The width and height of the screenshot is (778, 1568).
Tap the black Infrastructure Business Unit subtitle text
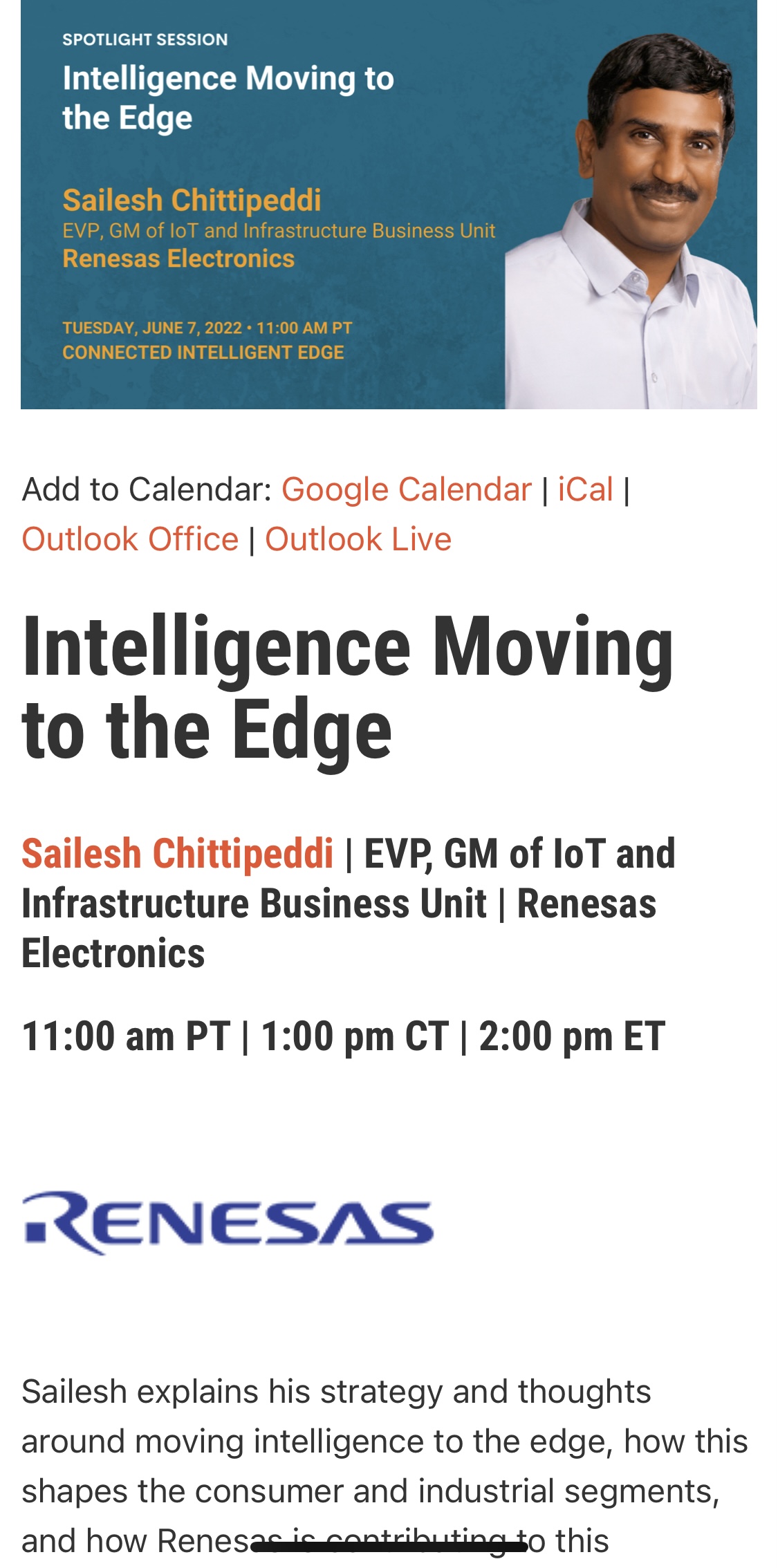[x=253, y=904]
